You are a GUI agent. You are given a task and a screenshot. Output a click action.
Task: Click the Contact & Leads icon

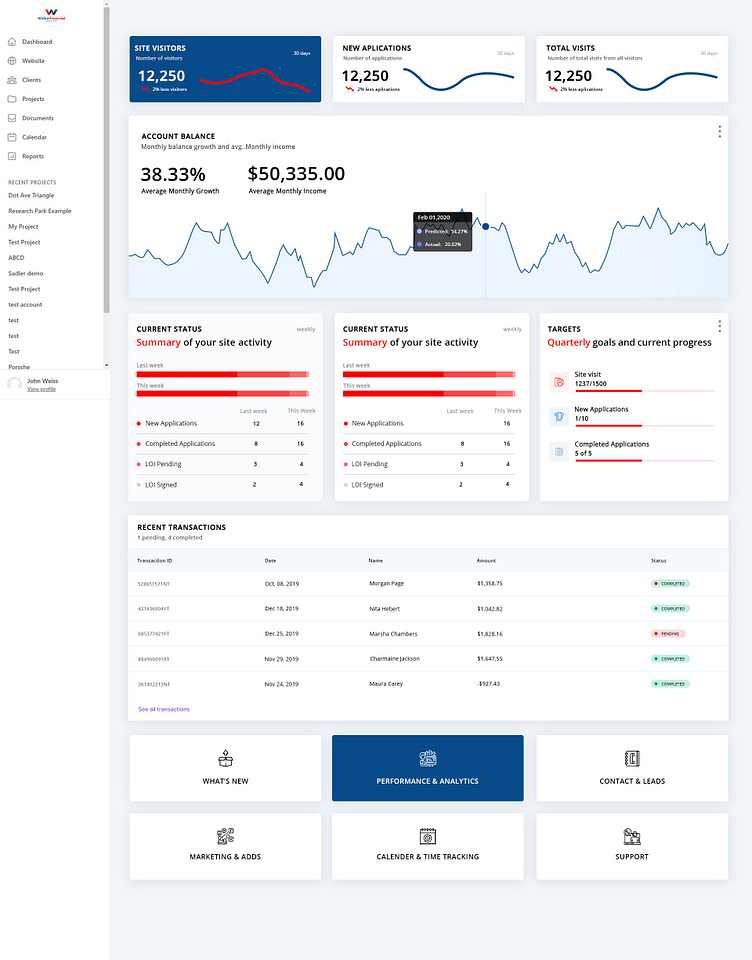(631, 758)
